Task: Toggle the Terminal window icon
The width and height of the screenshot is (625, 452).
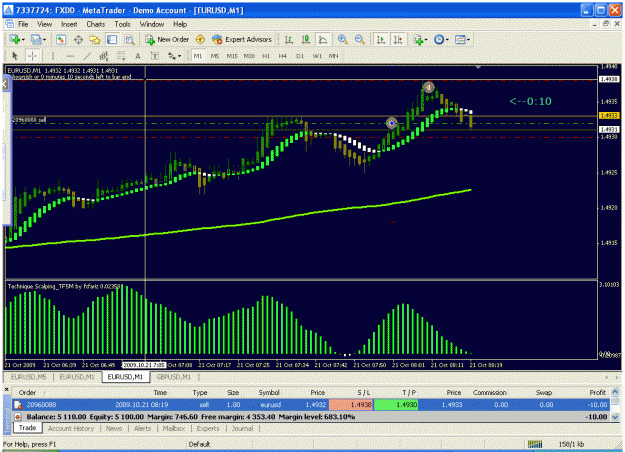Action: tap(112, 39)
